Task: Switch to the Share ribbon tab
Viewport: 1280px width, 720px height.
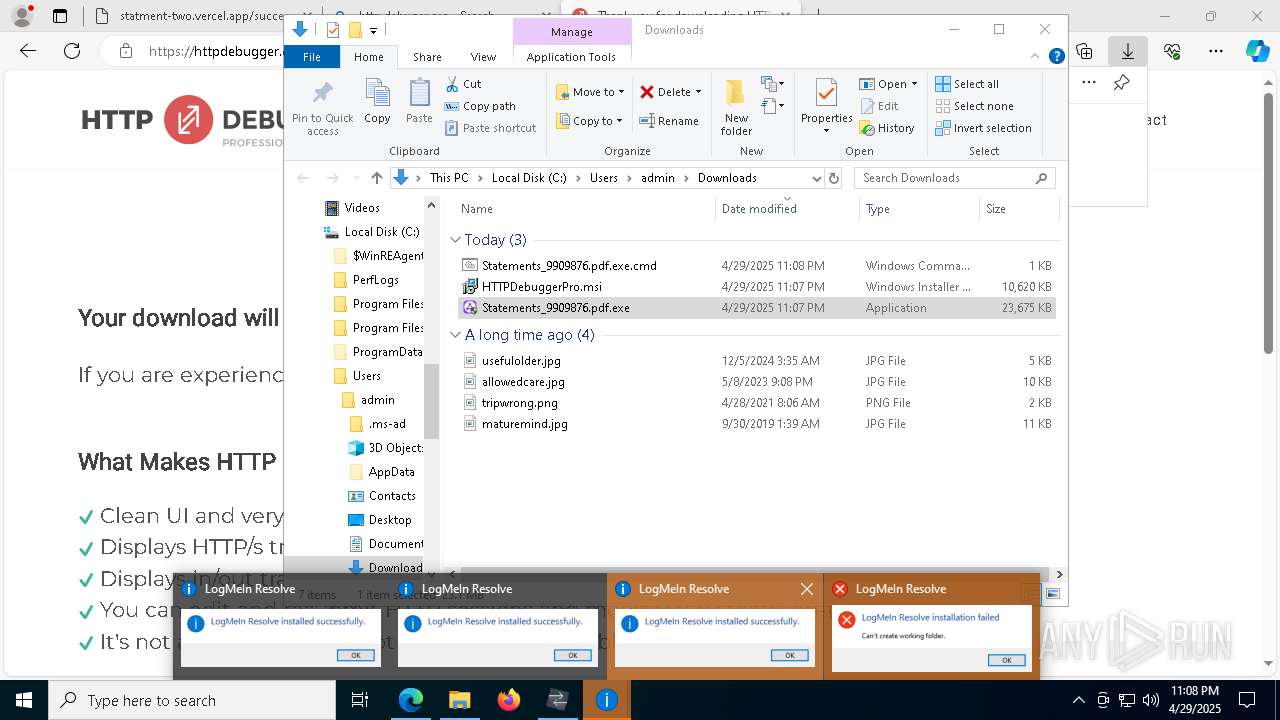Action: (x=427, y=57)
